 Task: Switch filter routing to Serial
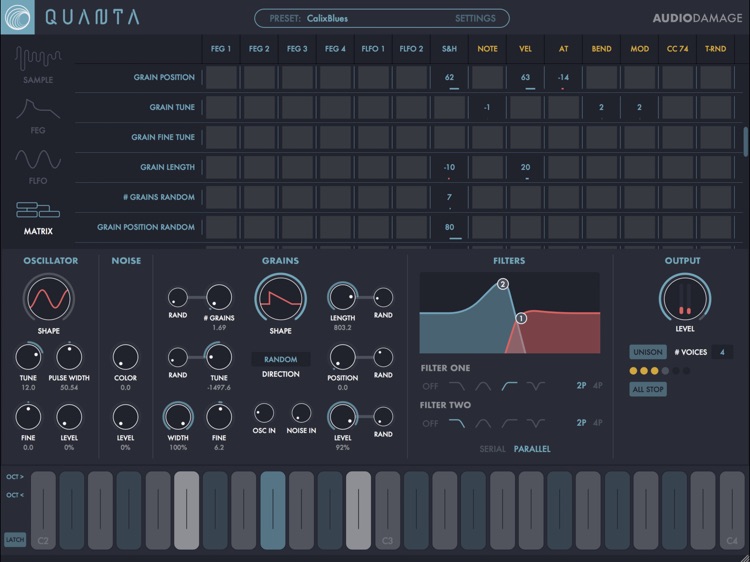click(x=492, y=449)
